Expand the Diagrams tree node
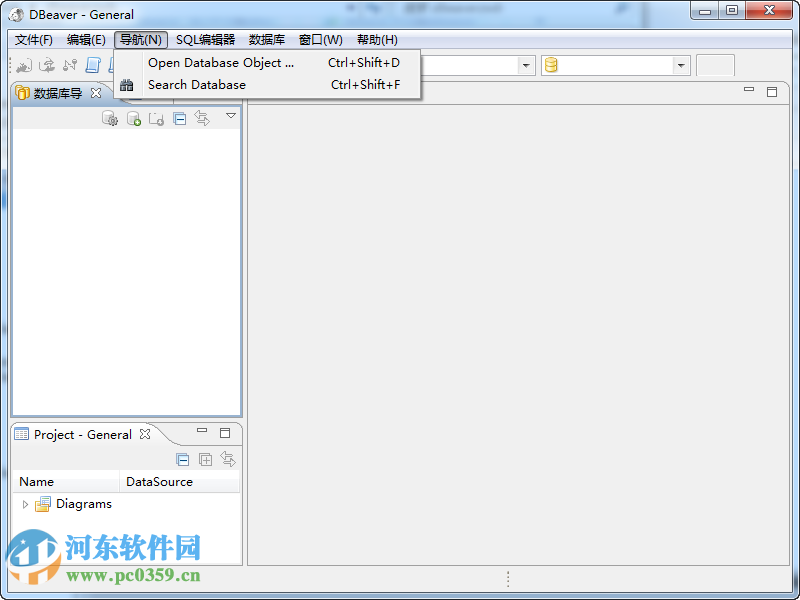This screenshot has width=800, height=600. (24, 504)
